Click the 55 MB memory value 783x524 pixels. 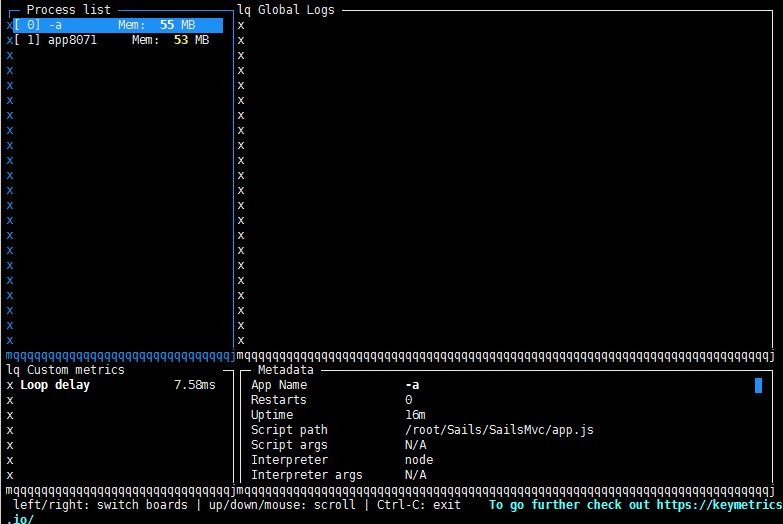point(177,25)
